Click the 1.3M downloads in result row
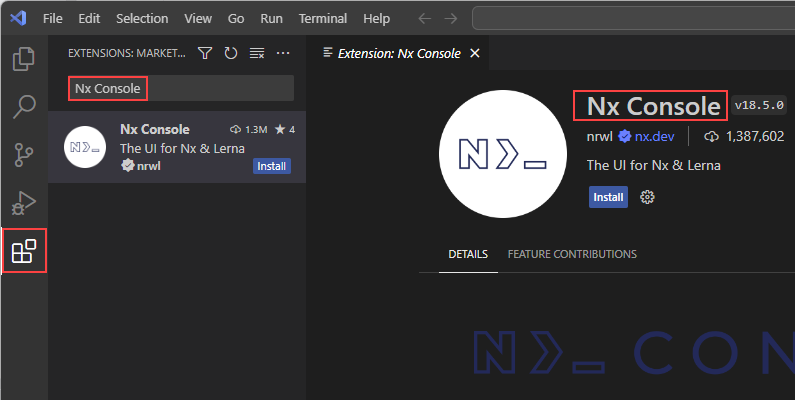Screen dimensions: 795x400 point(248,130)
